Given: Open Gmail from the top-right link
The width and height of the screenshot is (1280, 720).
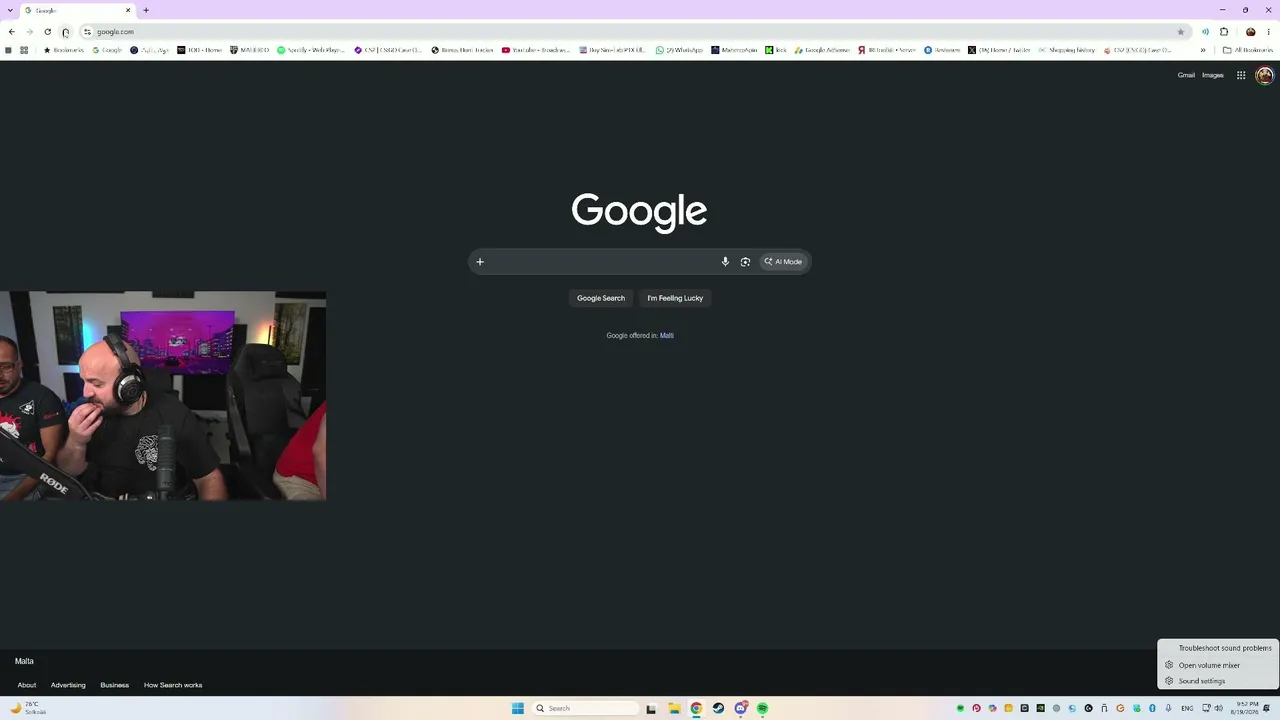Looking at the screenshot, I should pos(1186,75).
